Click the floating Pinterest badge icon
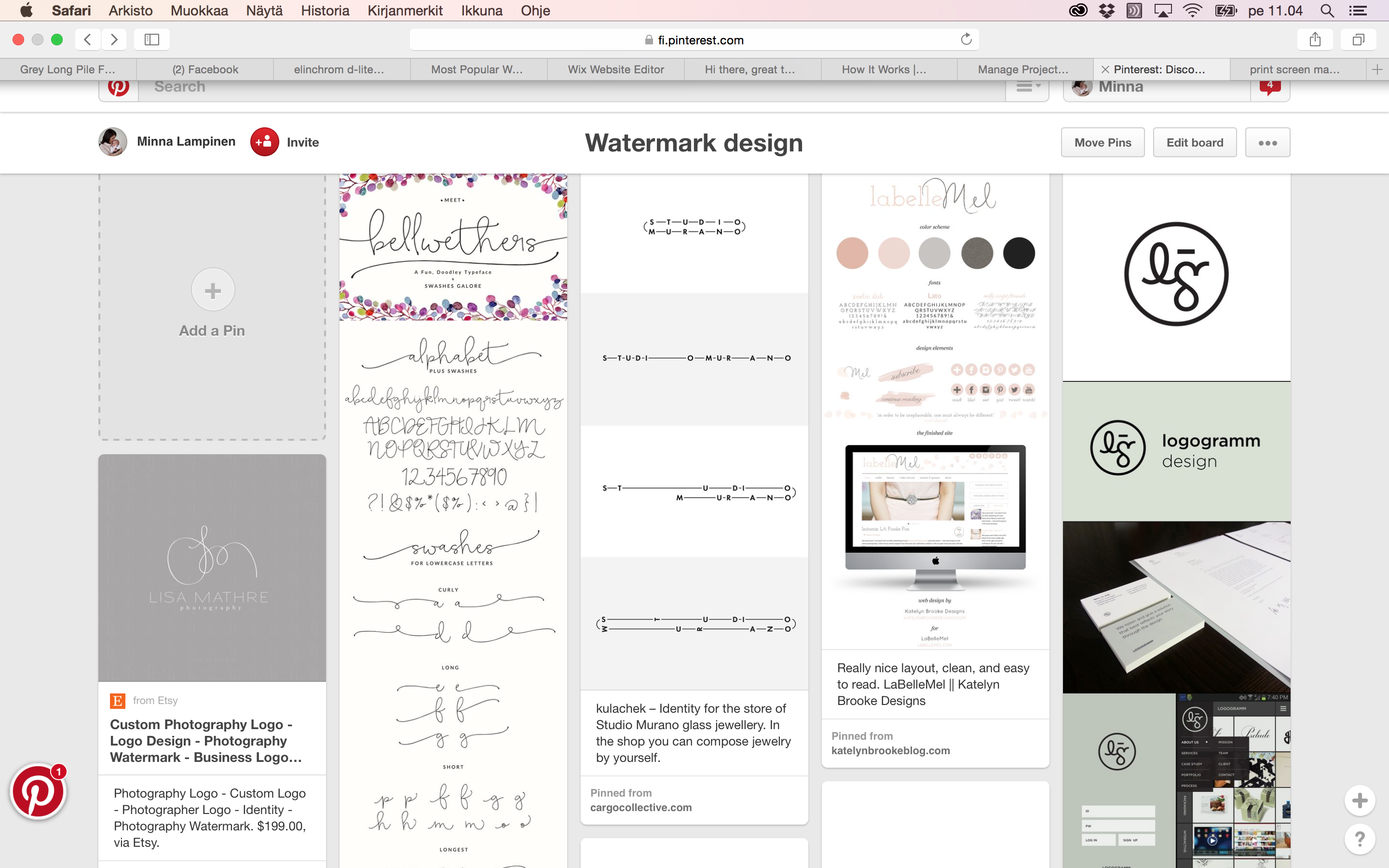This screenshot has height=868, width=1389. point(38,792)
